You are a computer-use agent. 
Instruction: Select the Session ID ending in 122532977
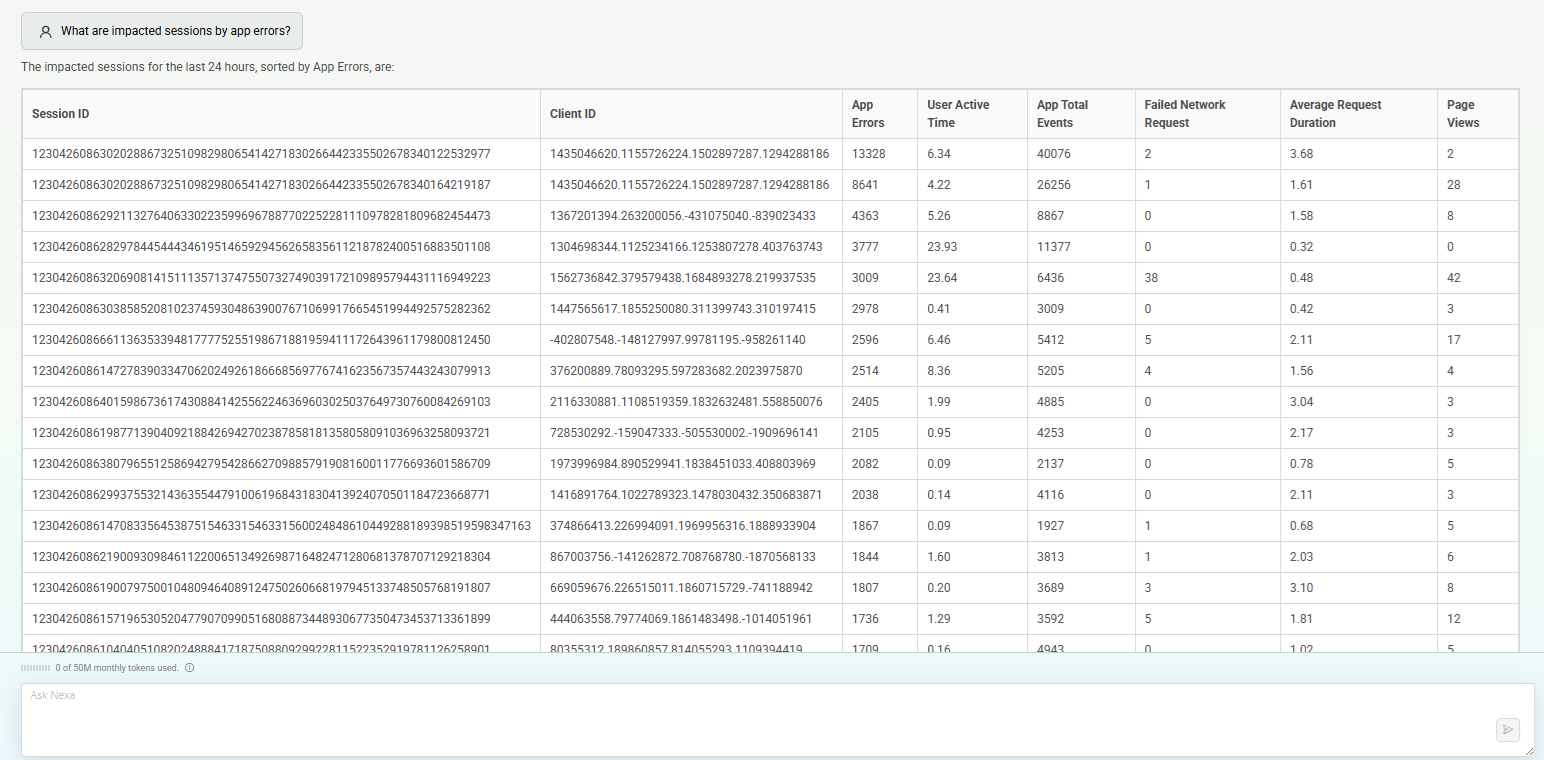(261, 154)
